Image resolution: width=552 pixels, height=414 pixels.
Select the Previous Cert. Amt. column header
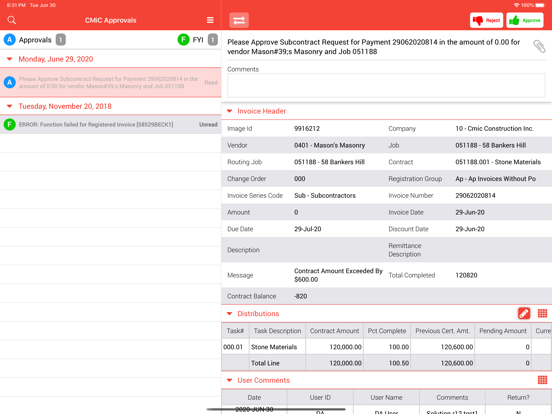click(443, 331)
